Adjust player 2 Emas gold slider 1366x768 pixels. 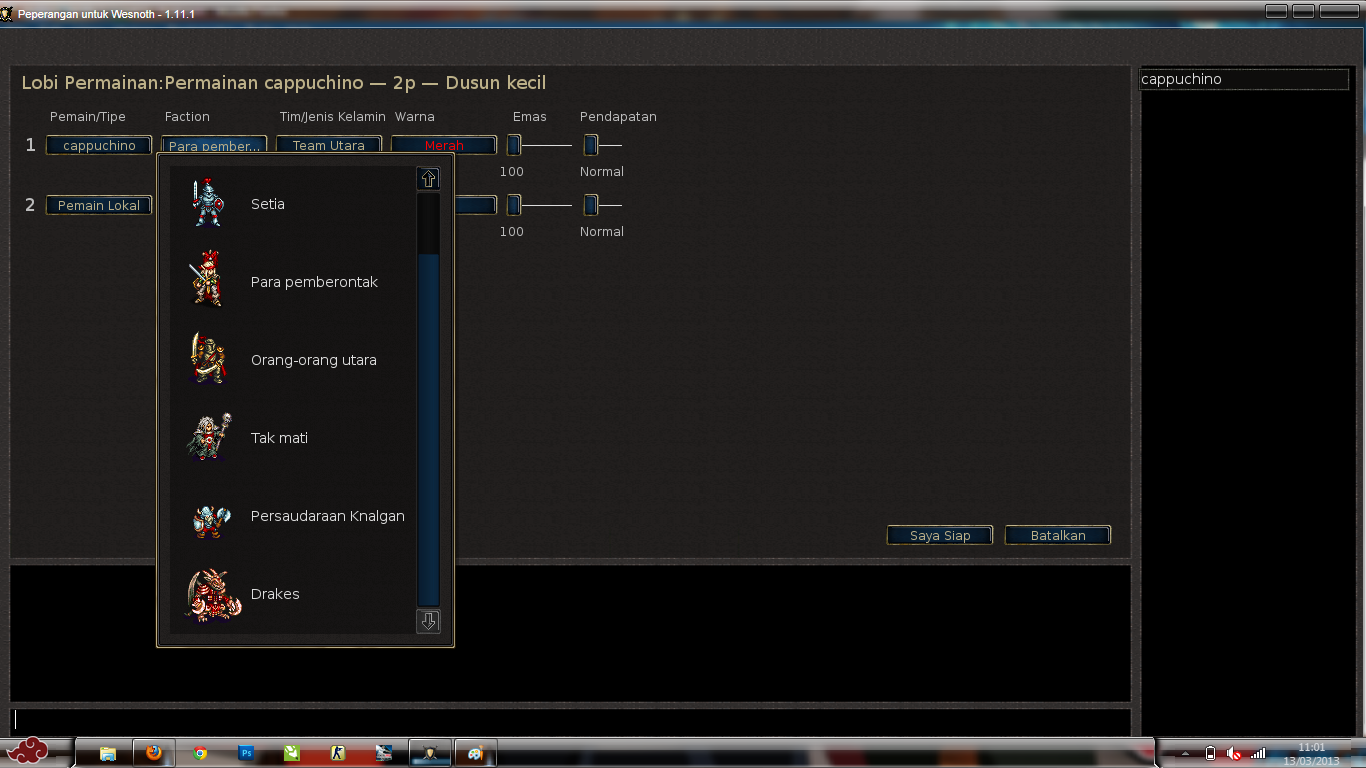pos(514,205)
